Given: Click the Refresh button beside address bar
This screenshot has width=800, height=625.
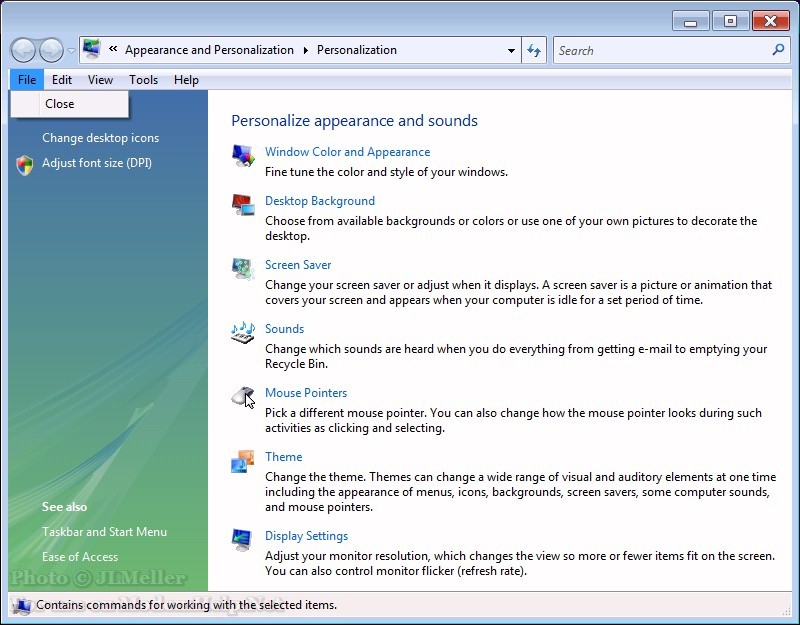Looking at the screenshot, I should pos(534,50).
